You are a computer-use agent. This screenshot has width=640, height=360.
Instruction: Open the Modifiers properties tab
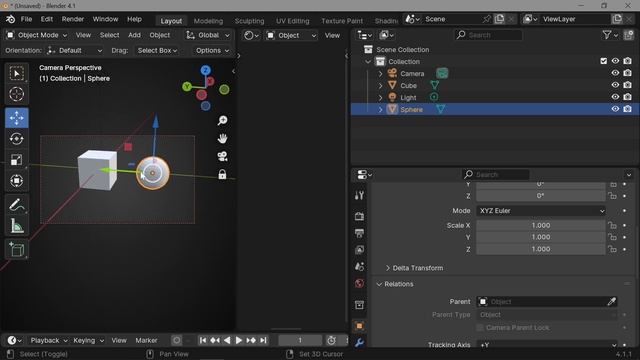tap(359, 342)
